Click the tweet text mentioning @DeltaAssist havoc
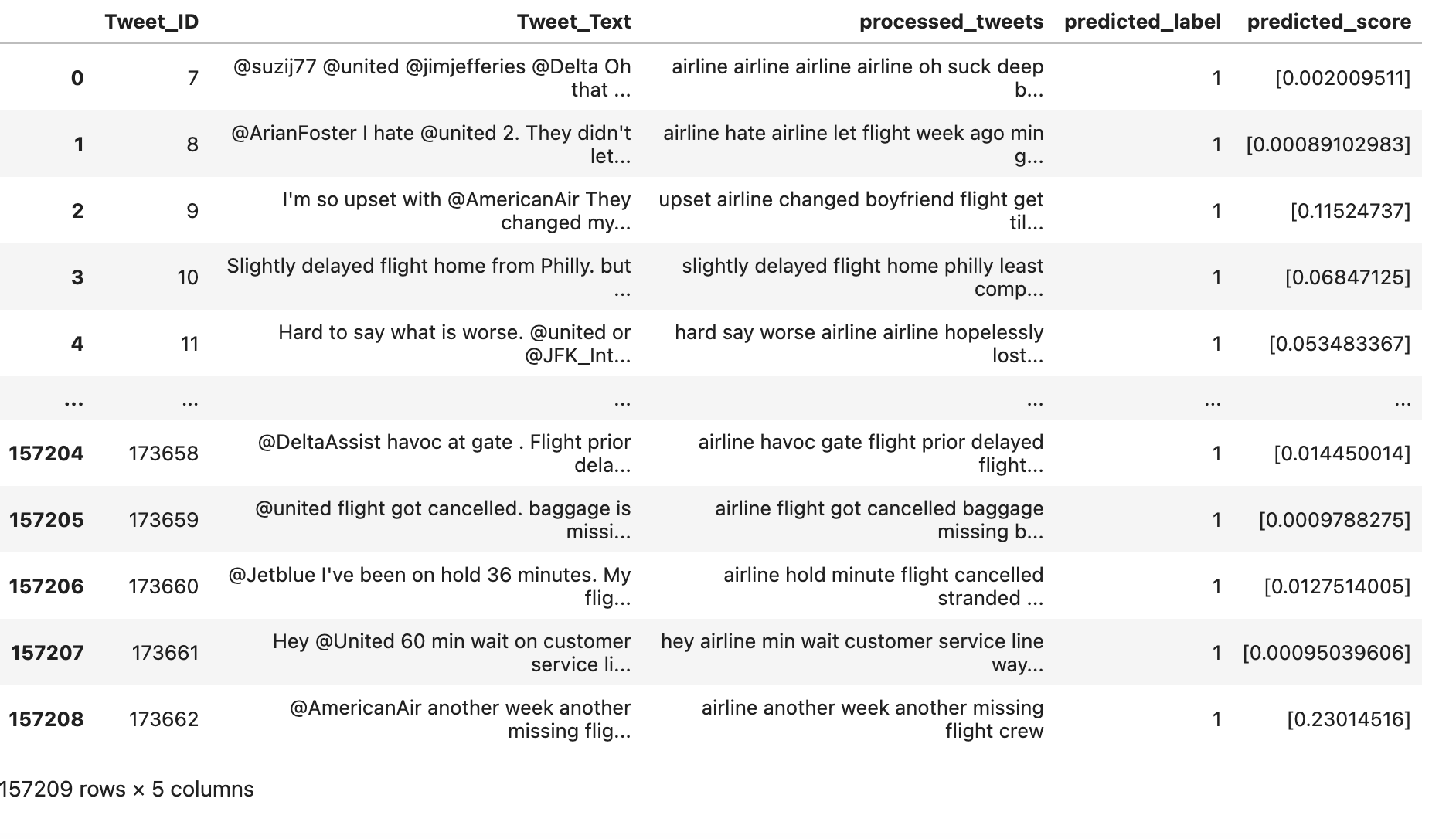 pos(444,453)
